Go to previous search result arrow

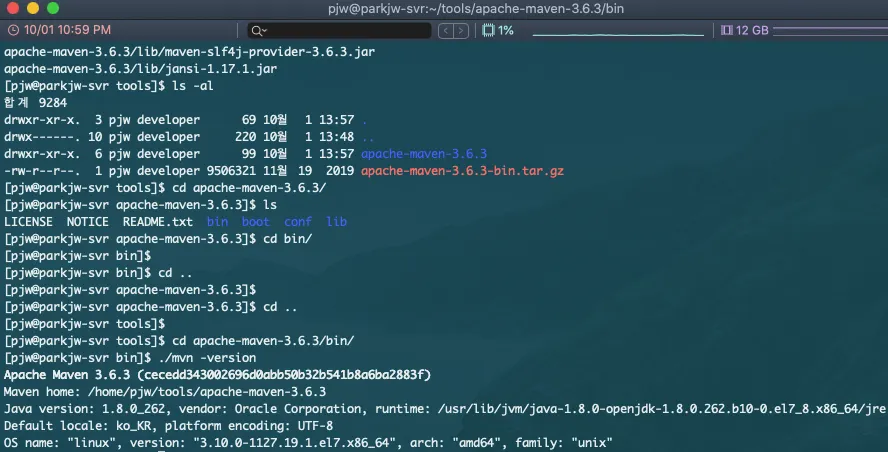[446, 31]
